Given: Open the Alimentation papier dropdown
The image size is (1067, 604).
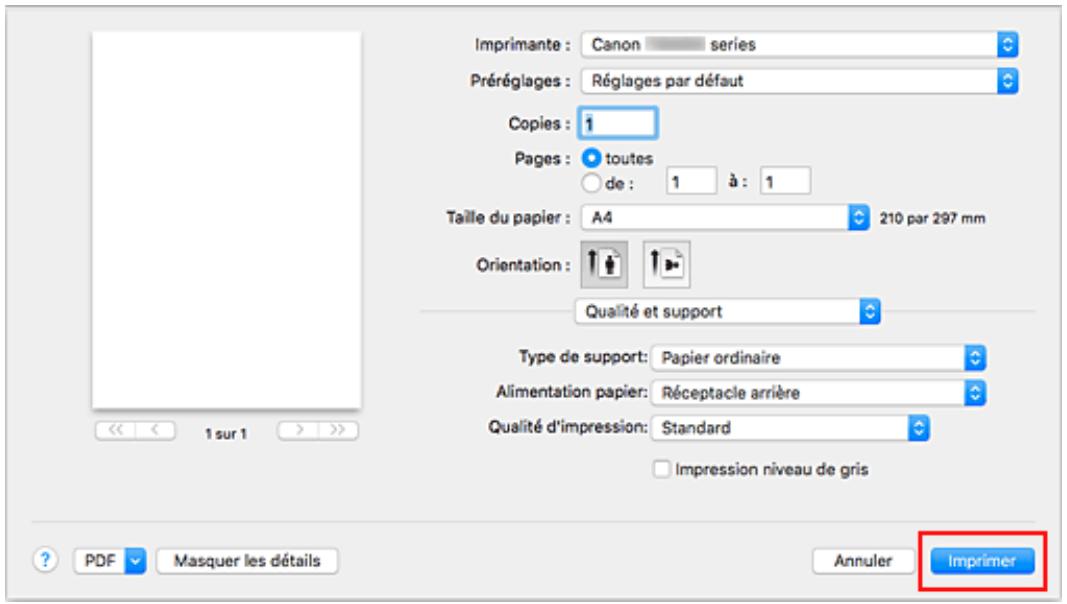Looking at the screenshot, I should (819, 392).
